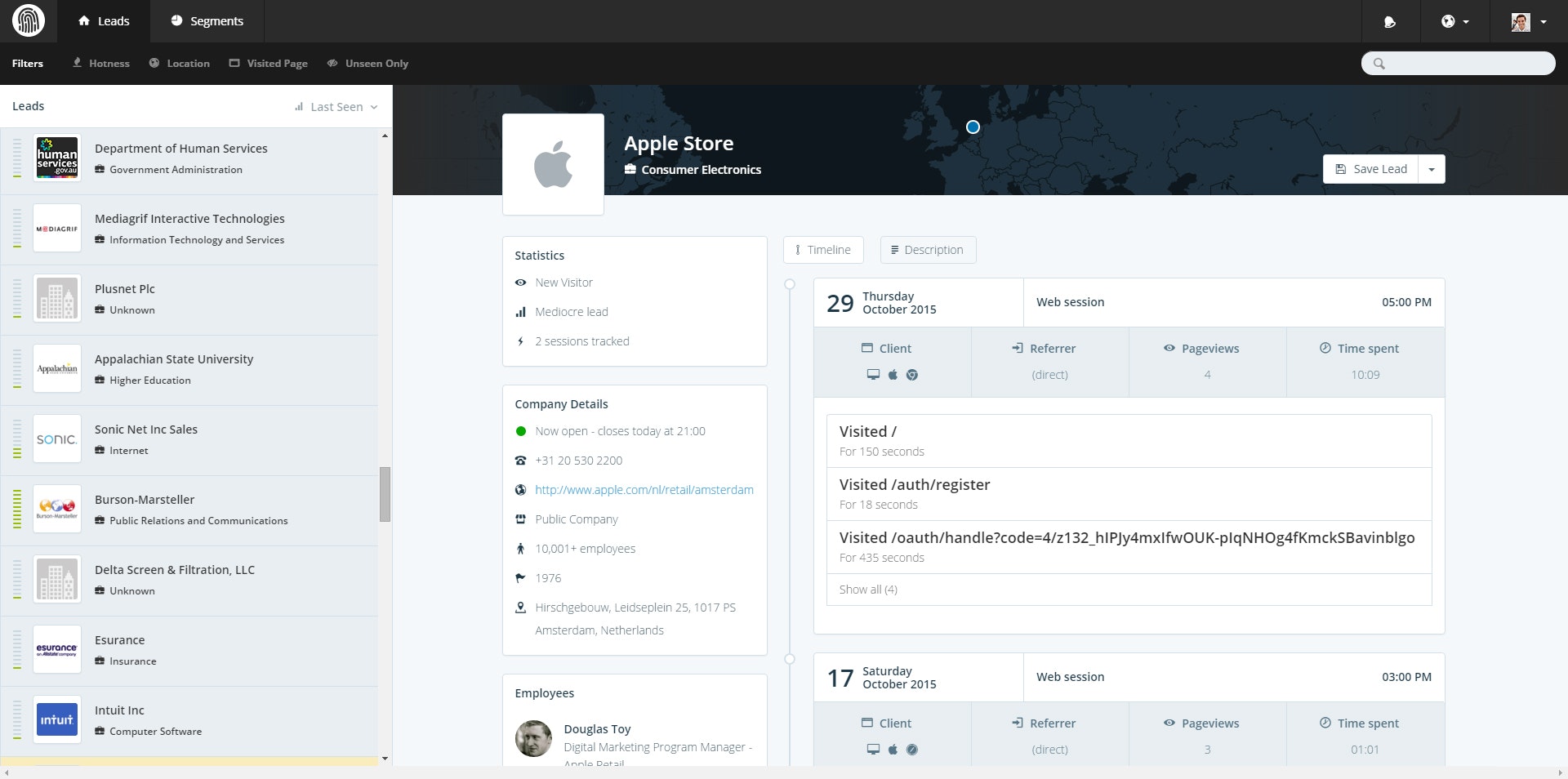Click the horizontal scrollbar right arrow
The width and height of the screenshot is (1568, 779).
pyautogui.click(x=1561, y=772)
